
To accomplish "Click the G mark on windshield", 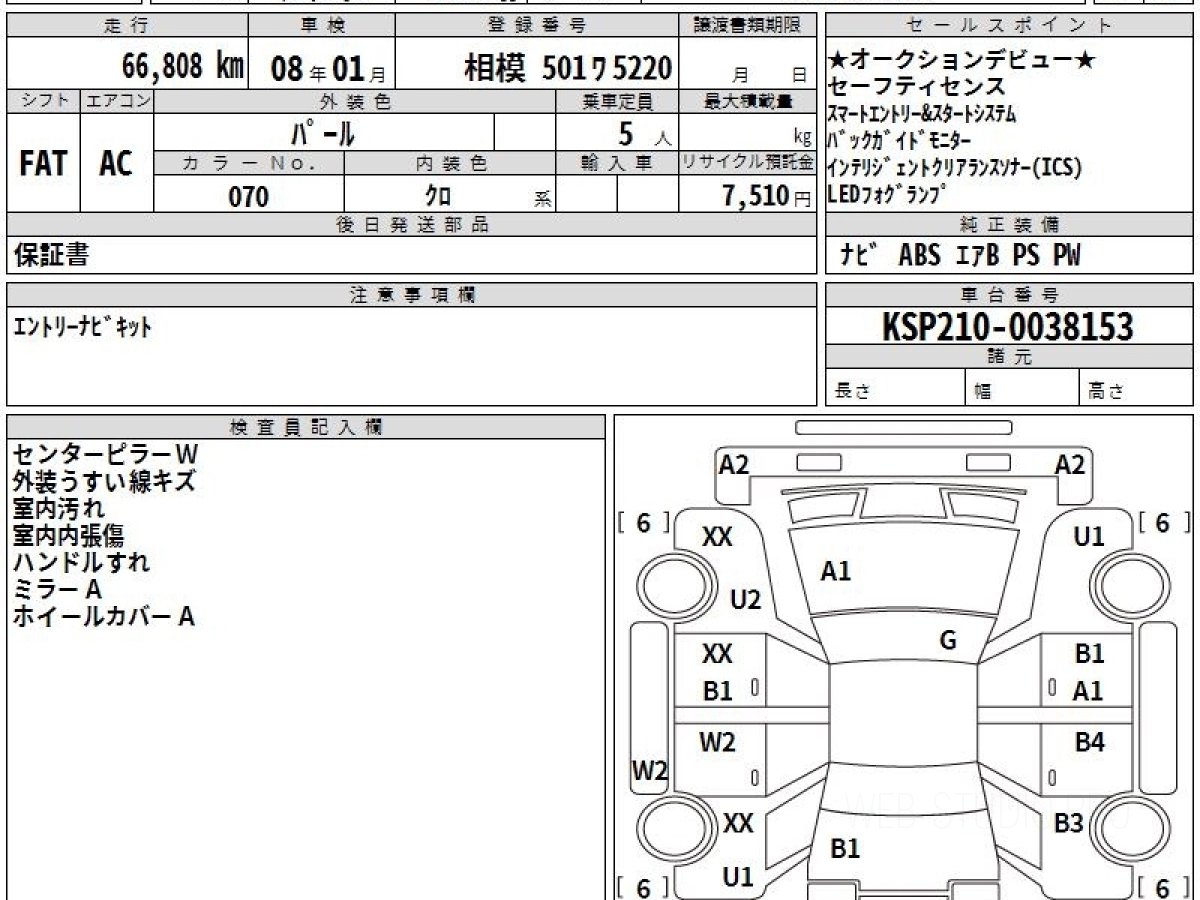I will click(948, 641).
